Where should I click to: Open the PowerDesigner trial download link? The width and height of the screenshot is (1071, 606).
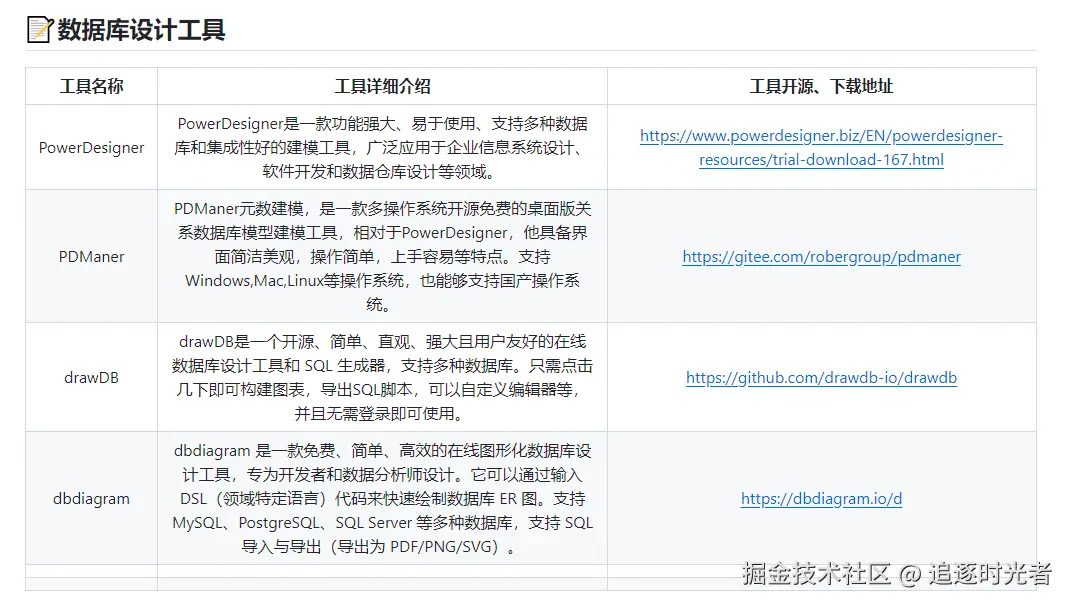[821, 148]
